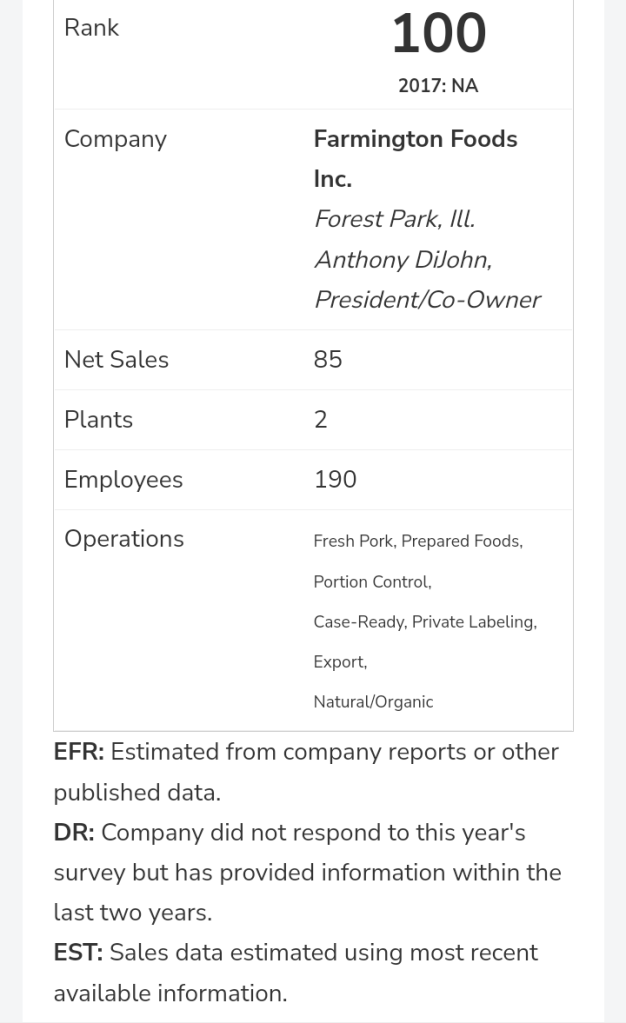The height and width of the screenshot is (1023, 626).
Task: Click the Plants row label
Action: [98, 420]
